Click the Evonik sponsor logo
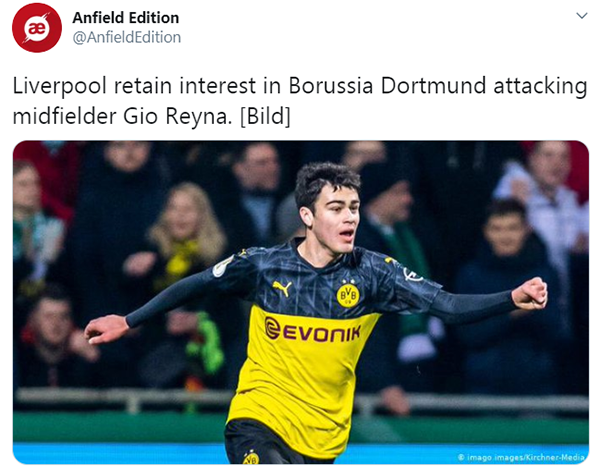 point(313,331)
